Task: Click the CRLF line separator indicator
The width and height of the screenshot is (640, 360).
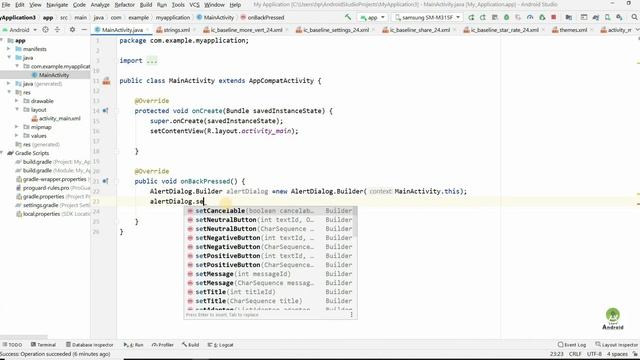Action: (x=575, y=354)
